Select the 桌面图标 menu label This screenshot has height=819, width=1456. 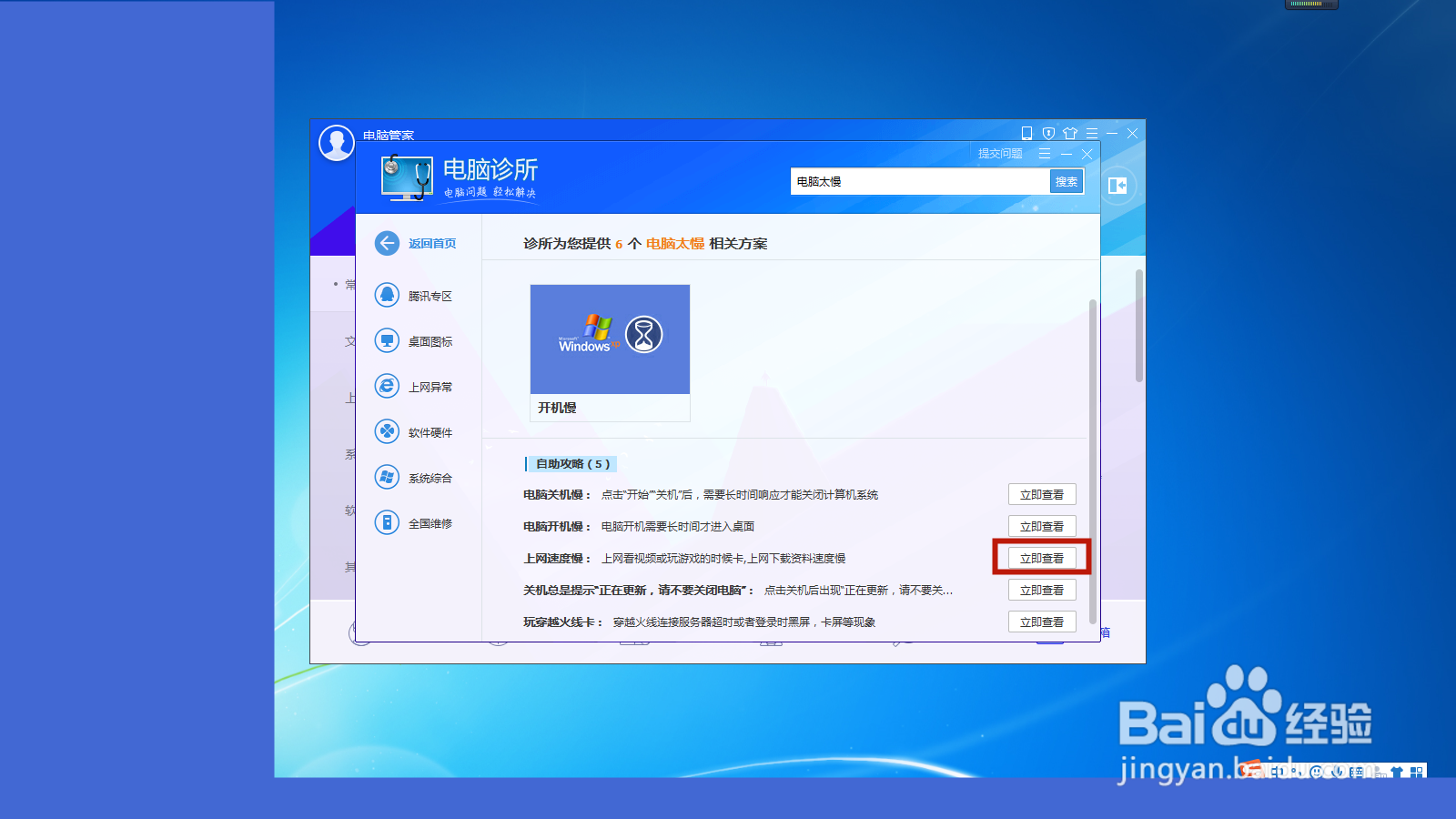(430, 342)
